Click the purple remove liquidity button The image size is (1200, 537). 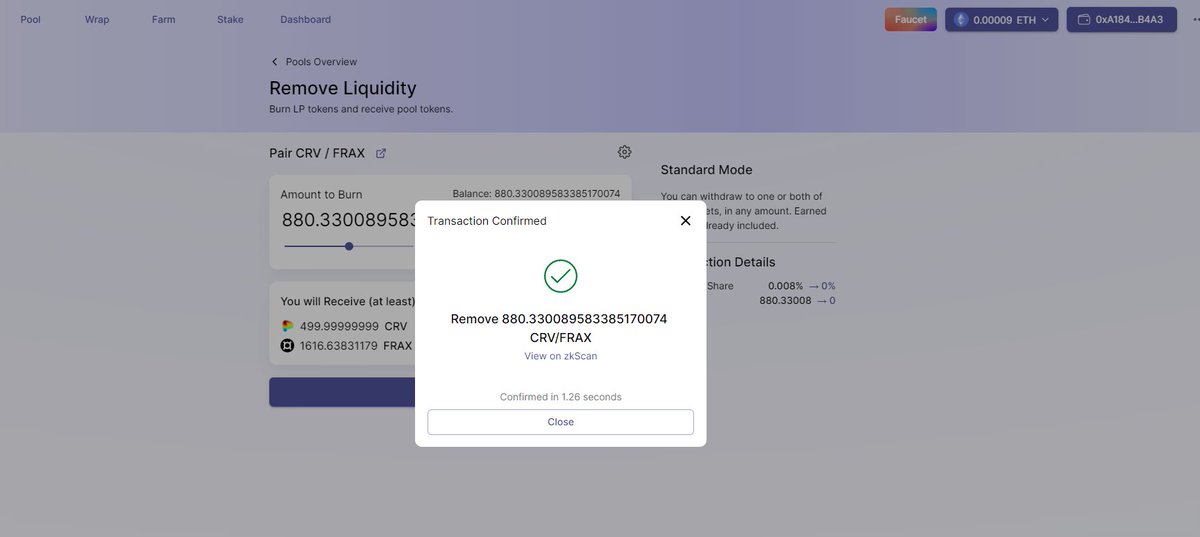point(342,392)
